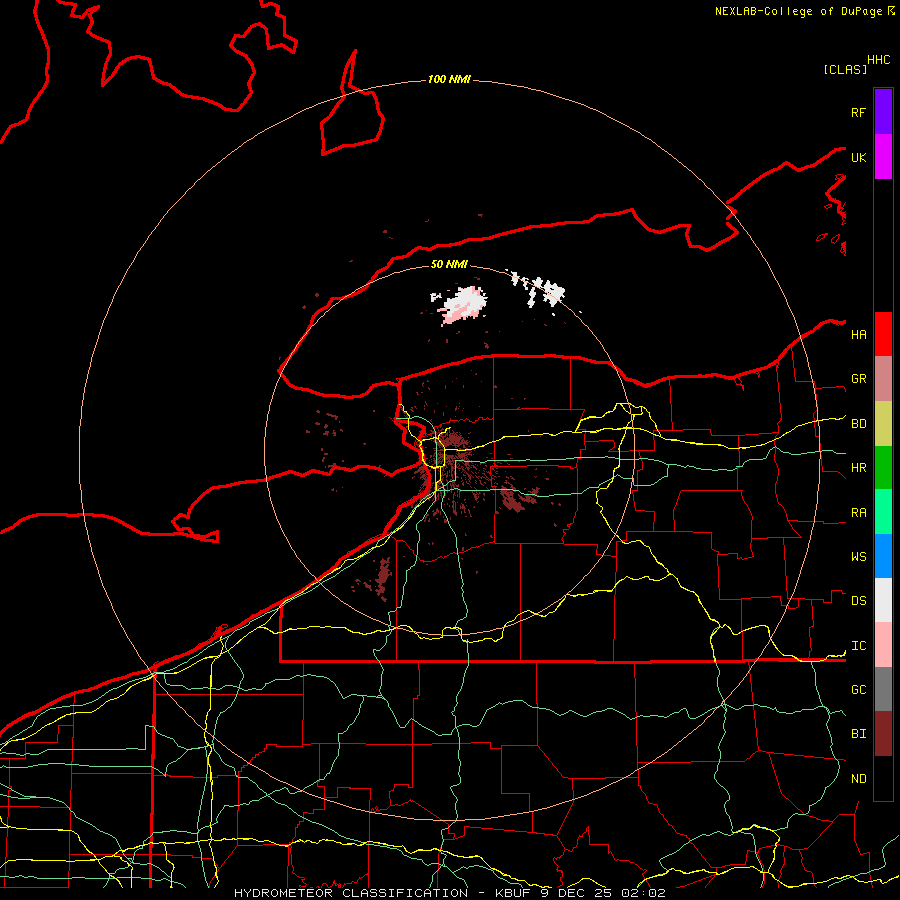Viewport: 900px width, 900px height.
Task: Select the BD yellow legend swatch
Action: 883,423
